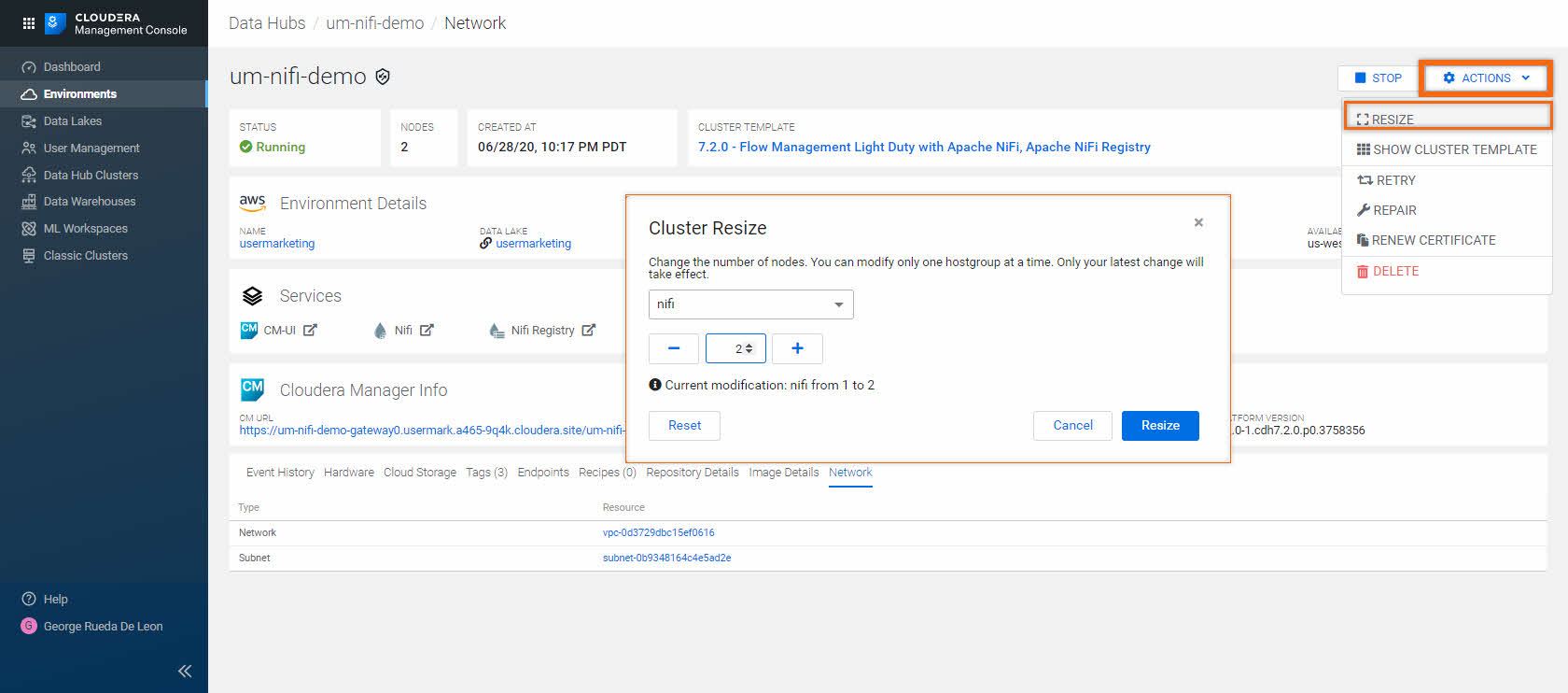Viewport: 1568px width, 693px height.
Task: Choose RESIZE from the Actions menu
Action: 1448,119
